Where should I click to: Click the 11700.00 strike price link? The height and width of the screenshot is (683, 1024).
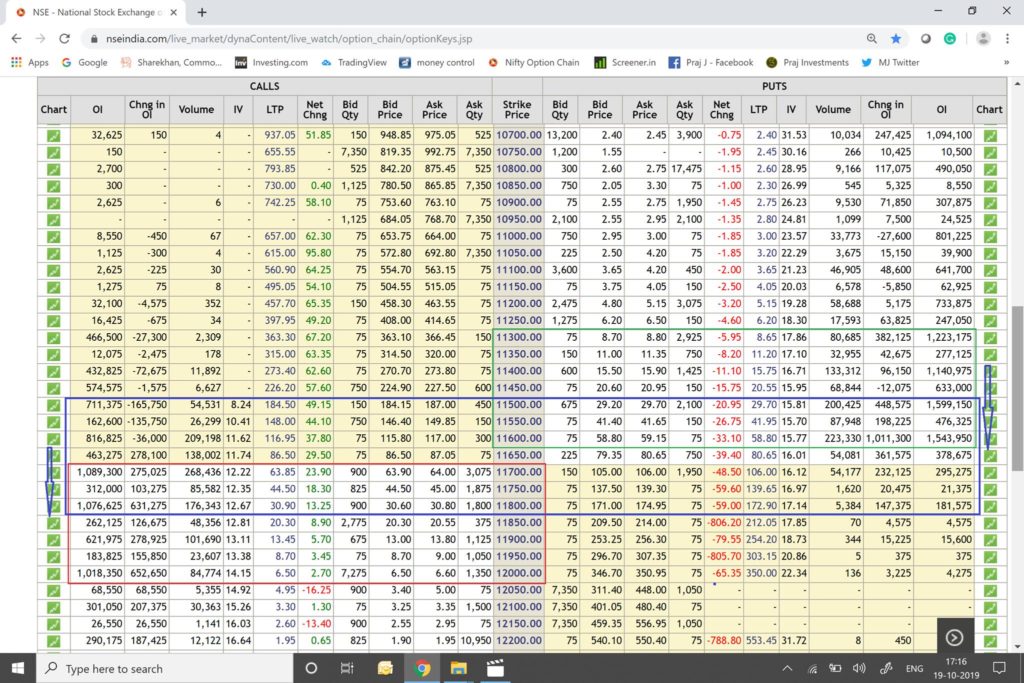(518, 472)
